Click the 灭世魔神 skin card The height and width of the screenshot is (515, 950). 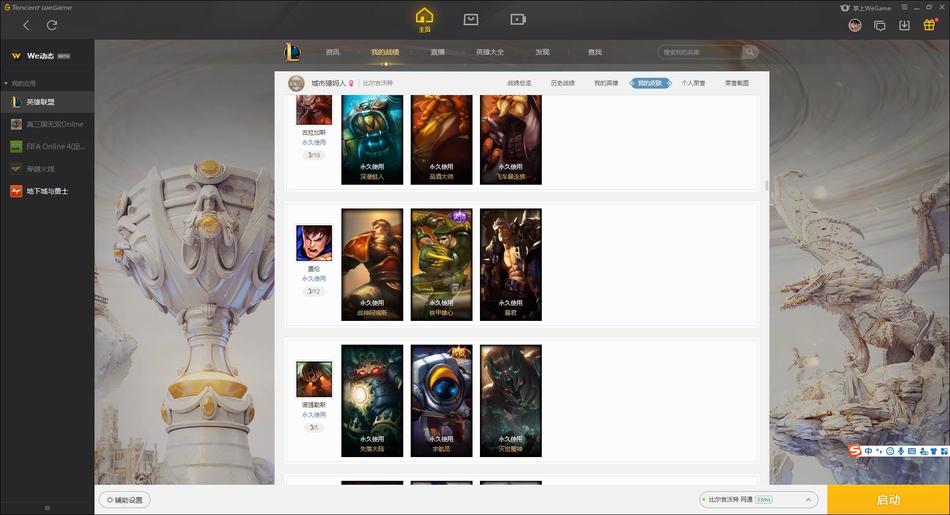pyautogui.click(x=511, y=400)
